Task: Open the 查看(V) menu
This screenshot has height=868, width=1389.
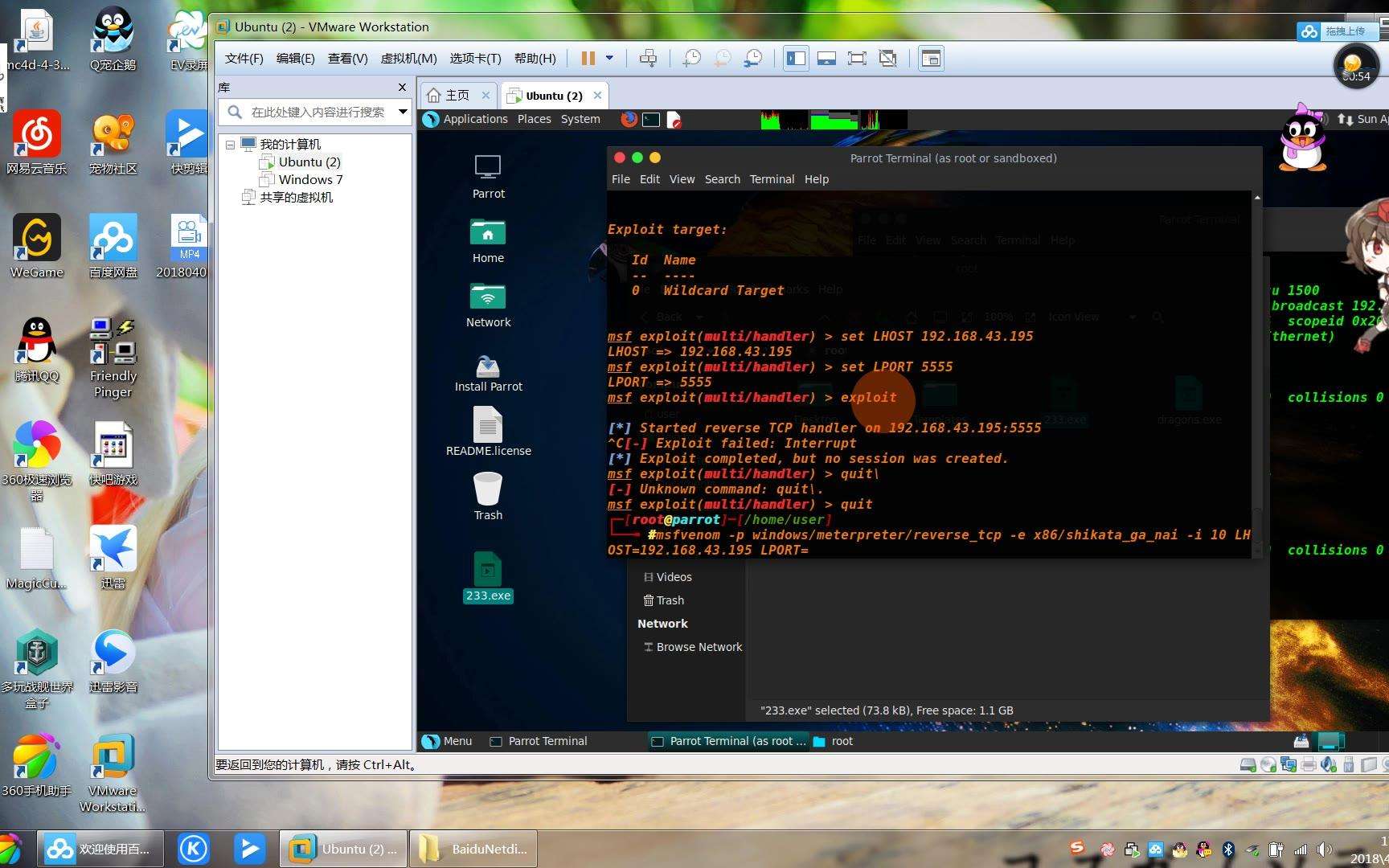Action: coord(347,59)
